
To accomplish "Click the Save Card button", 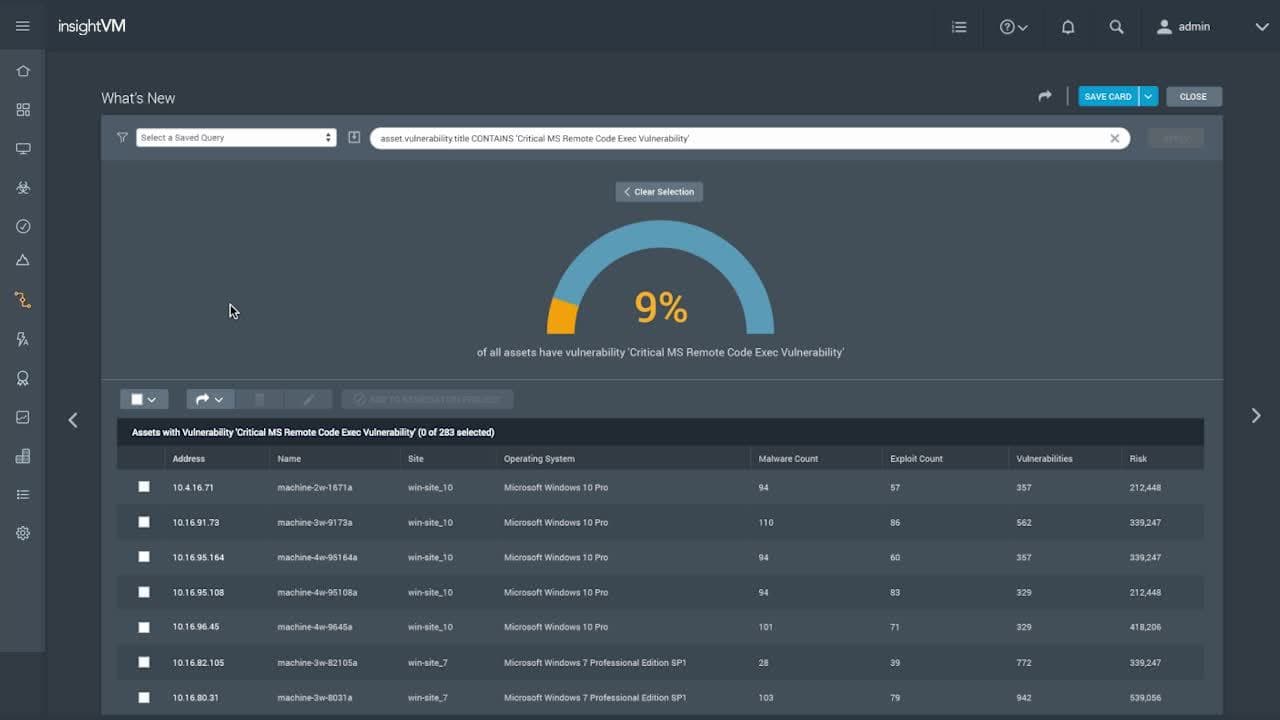I will pos(1108,97).
